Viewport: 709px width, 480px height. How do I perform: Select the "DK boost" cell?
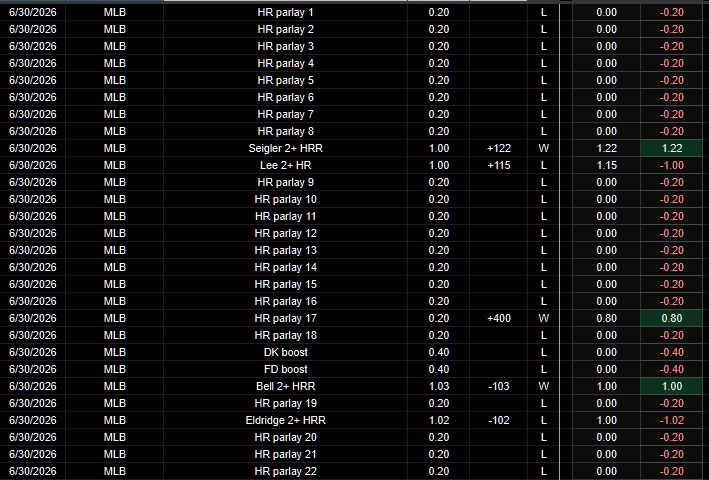click(285, 353)
